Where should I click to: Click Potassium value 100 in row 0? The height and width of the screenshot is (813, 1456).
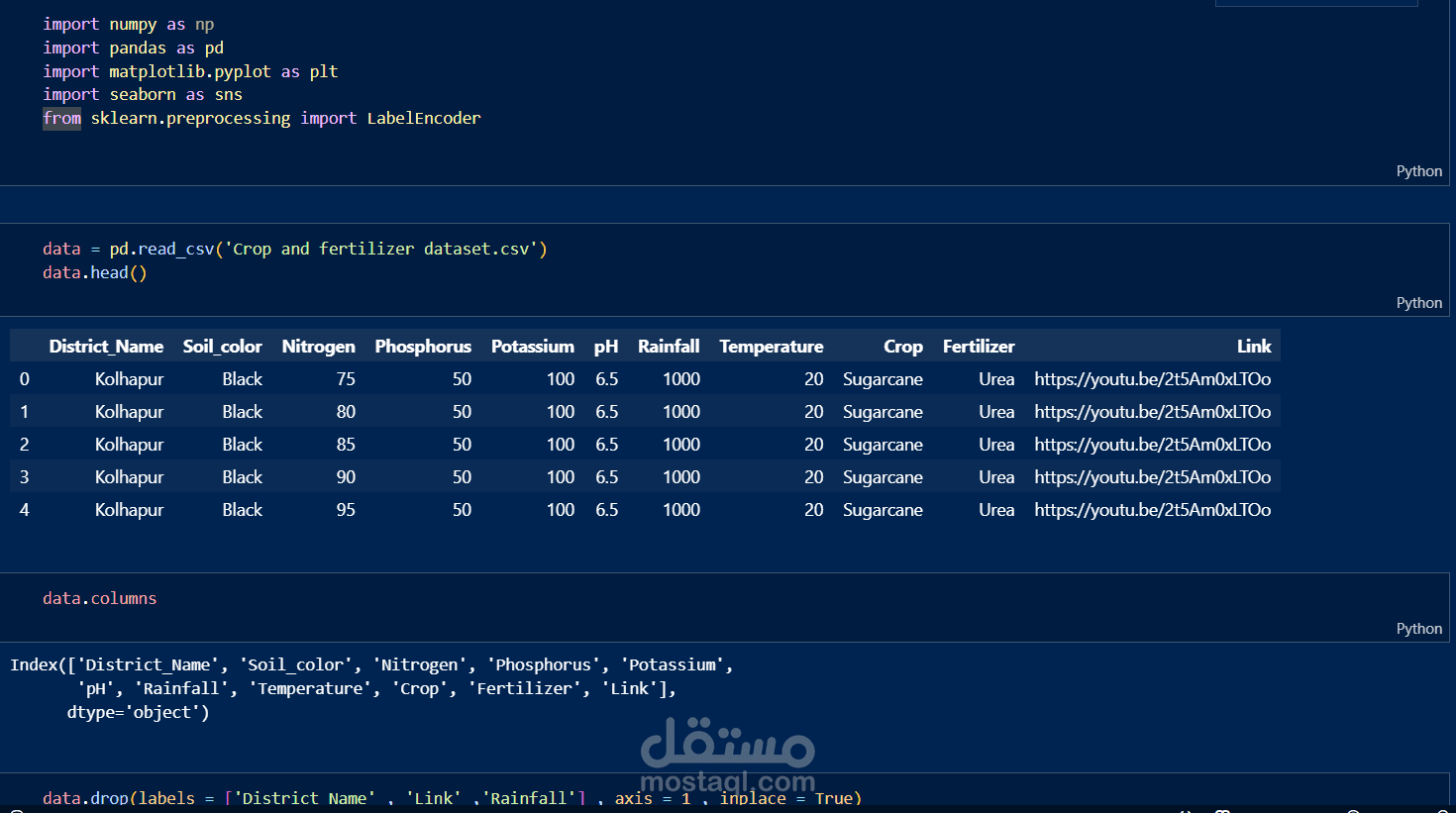coord(561,379)
